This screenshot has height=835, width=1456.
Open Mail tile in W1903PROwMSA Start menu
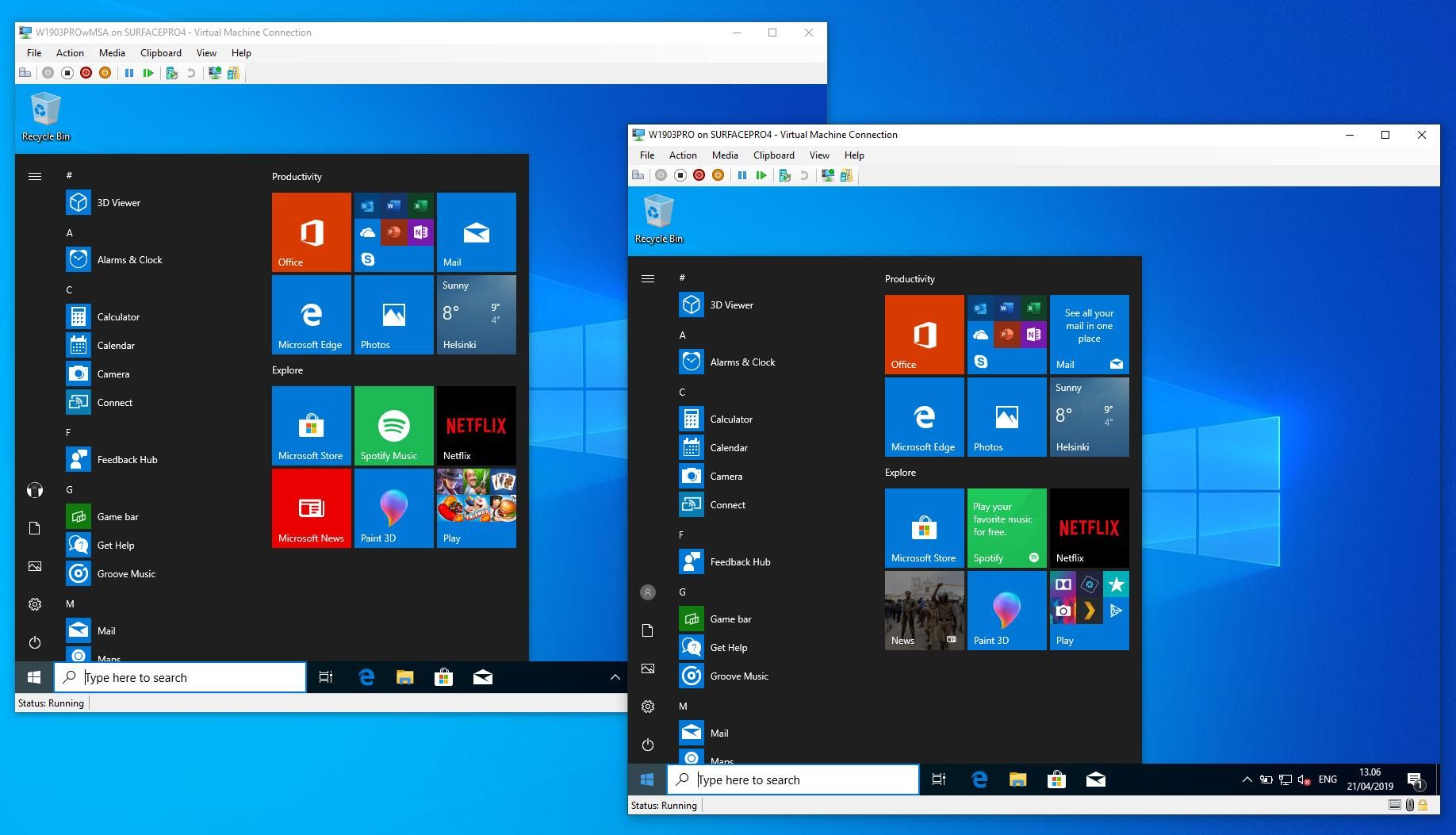point(477,232)
